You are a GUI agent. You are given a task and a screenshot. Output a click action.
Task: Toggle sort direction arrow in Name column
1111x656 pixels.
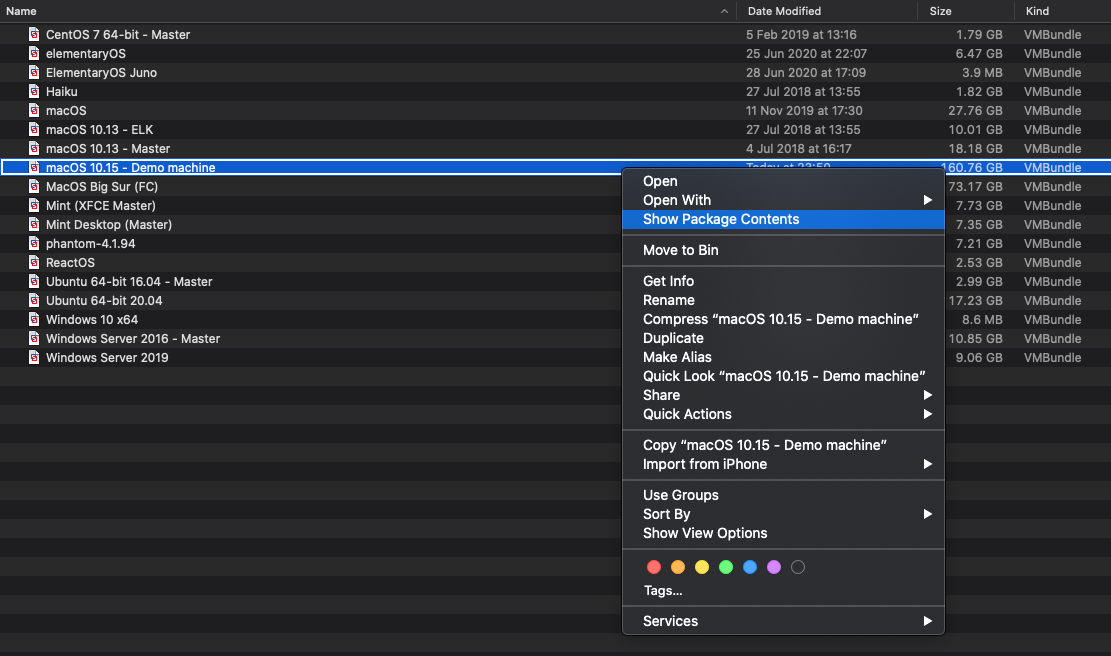(x=724, y=11)
